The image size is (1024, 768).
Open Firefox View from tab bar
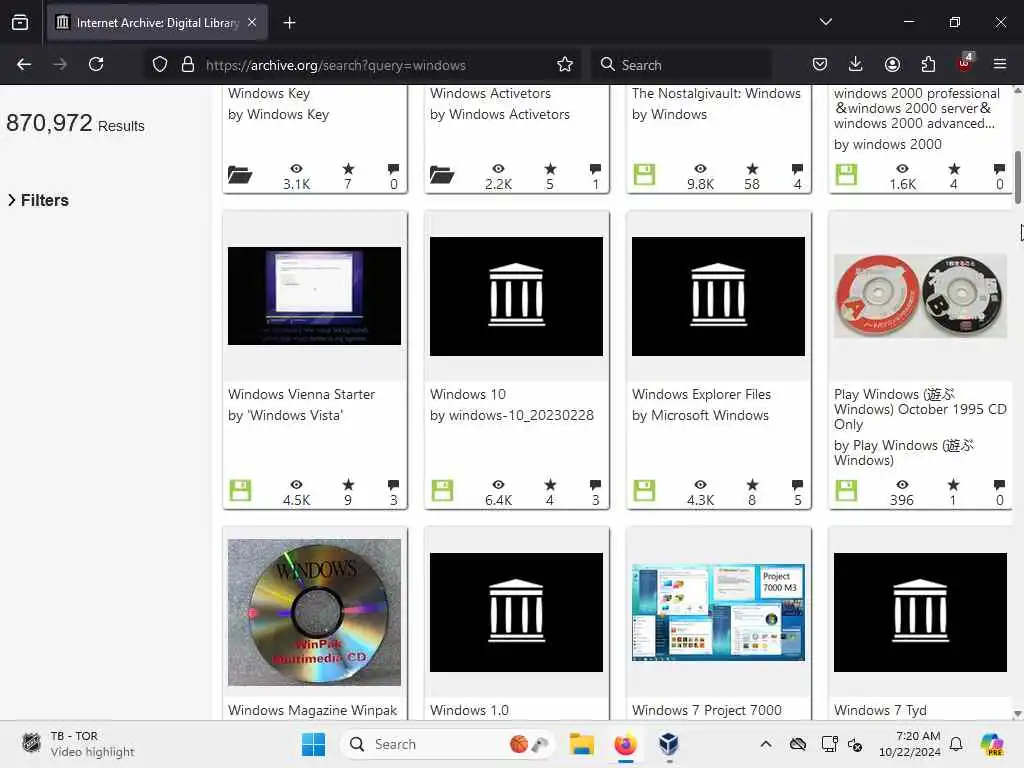coord(20,23)
